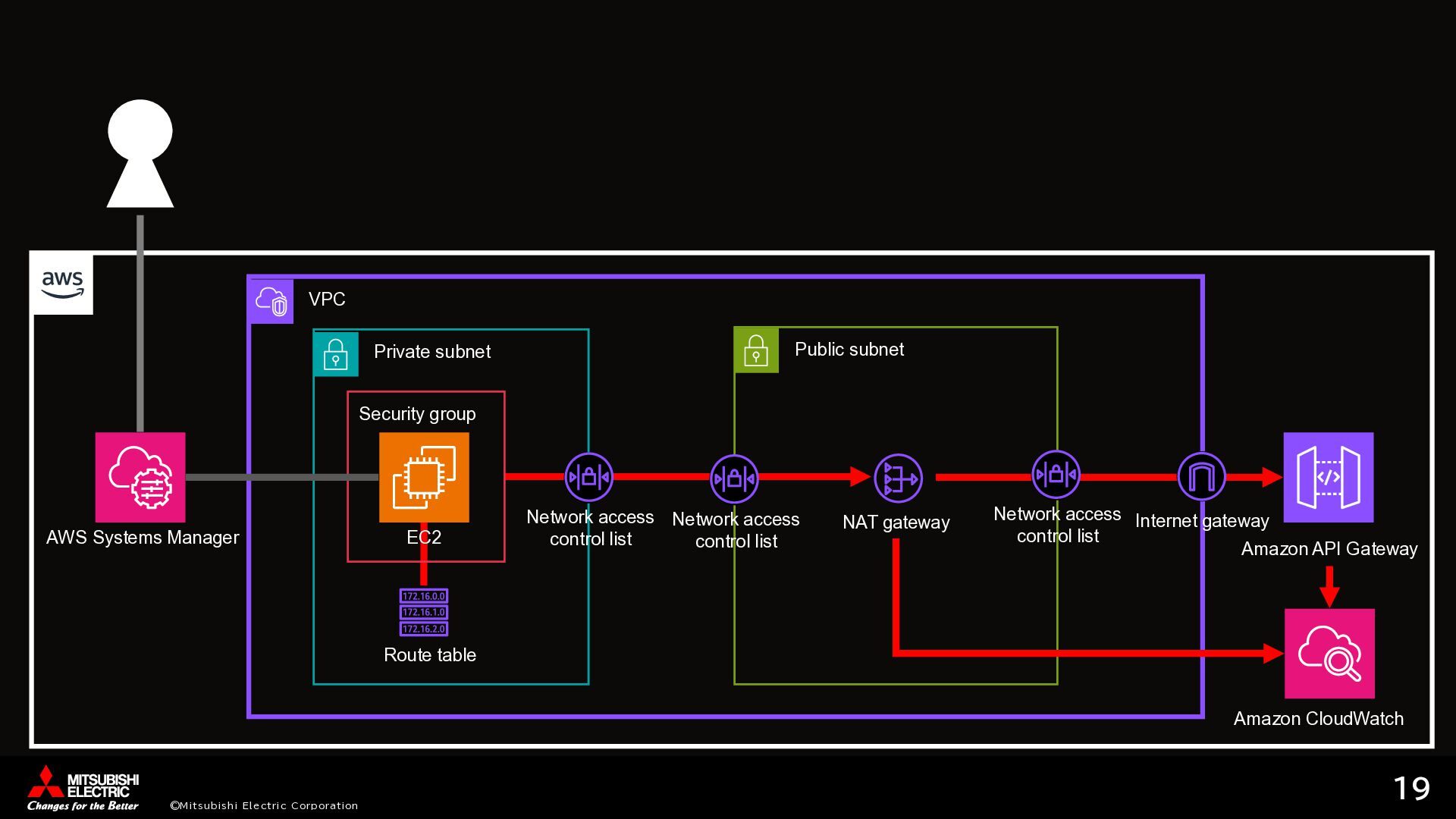1456x819 pixels.
Task: Click the slide page number 19
Action: [1412, 789]
